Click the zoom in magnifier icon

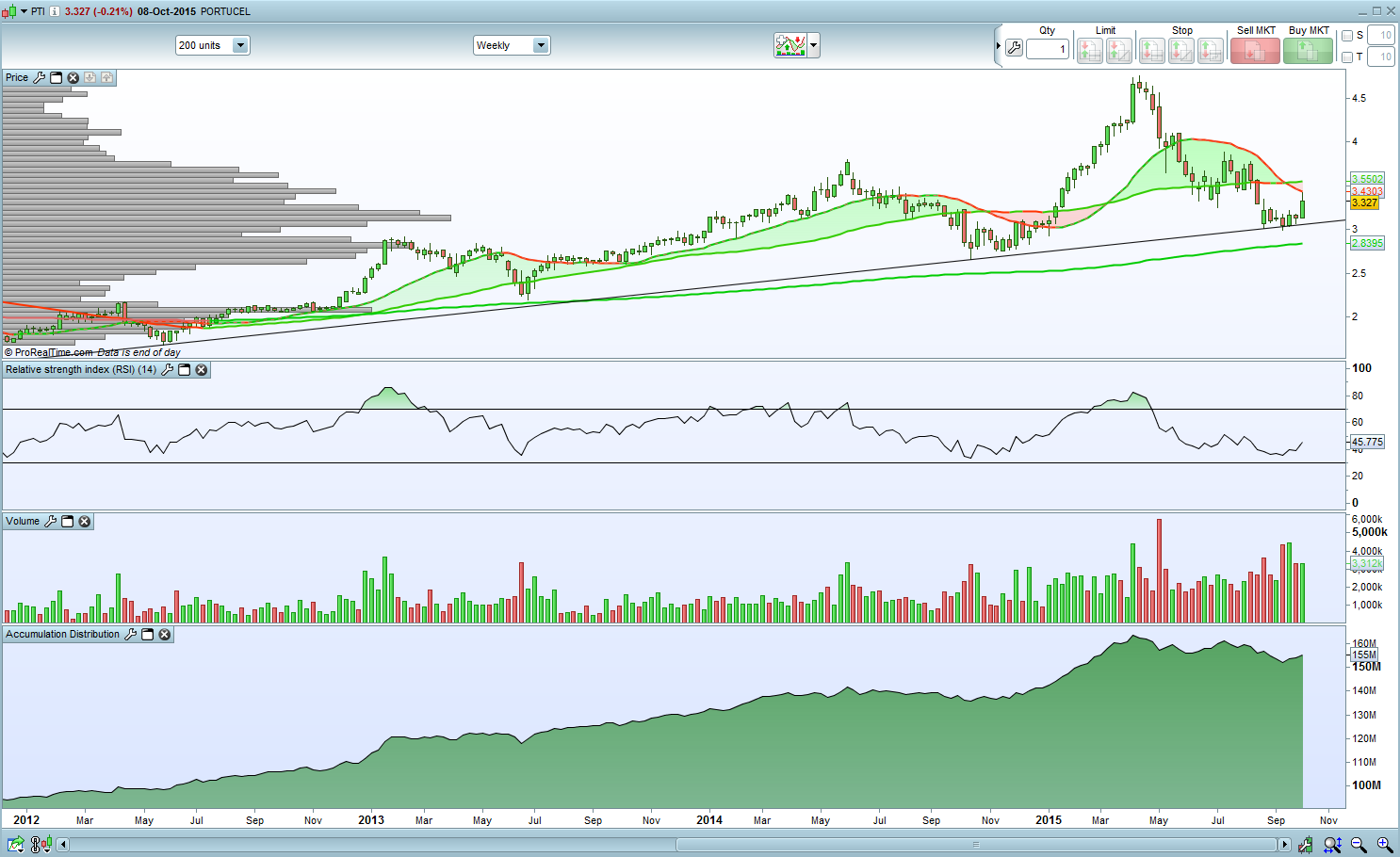pos(1385,845)
